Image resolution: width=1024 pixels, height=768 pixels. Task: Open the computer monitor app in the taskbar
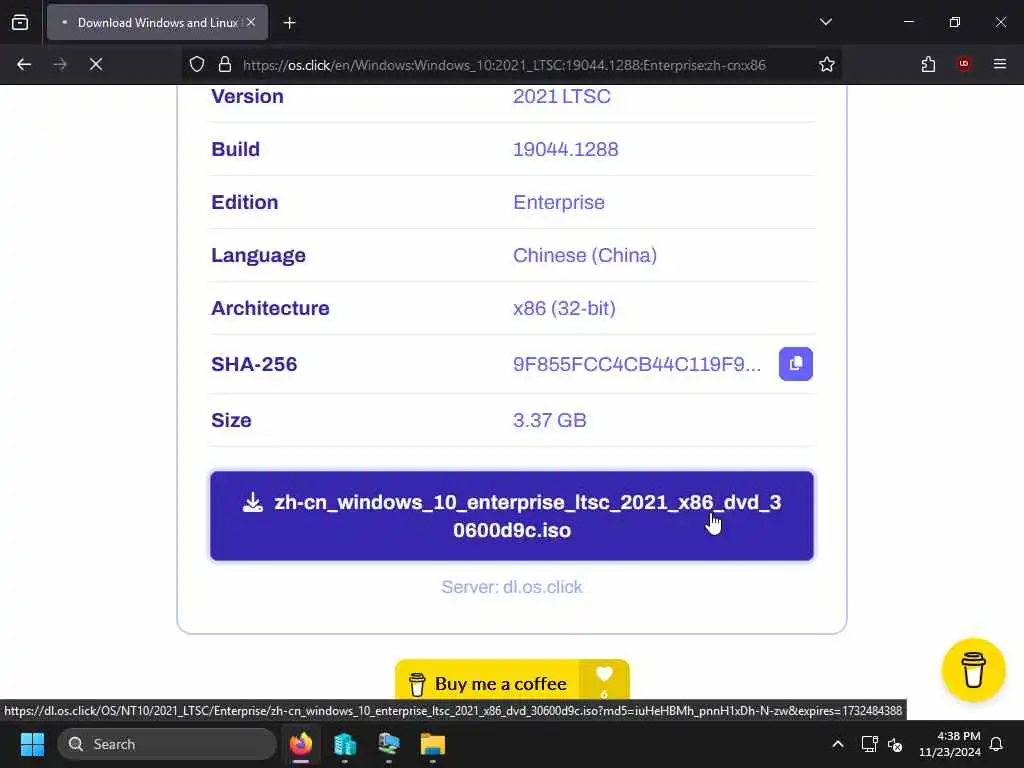coord(389,744)
